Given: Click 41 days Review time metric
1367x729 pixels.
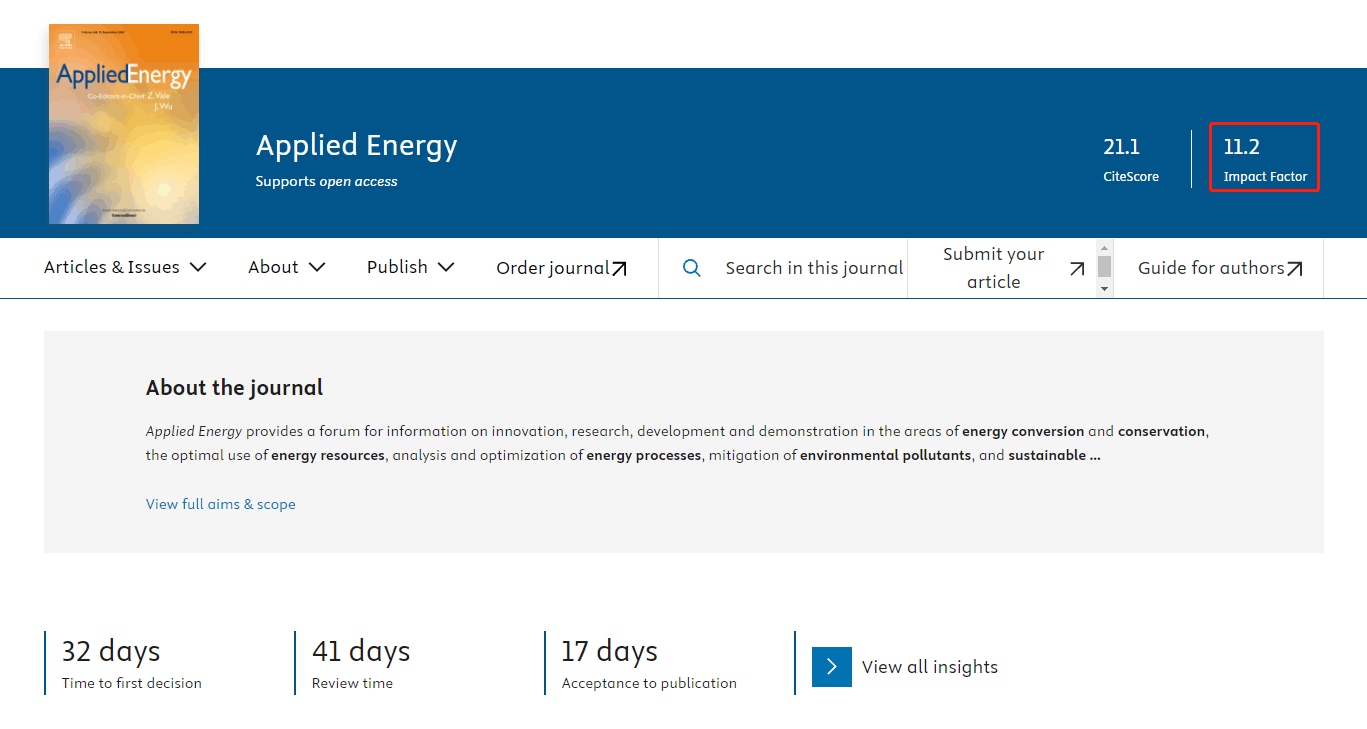Looking at the screenshot, I should tap(361, 663).
